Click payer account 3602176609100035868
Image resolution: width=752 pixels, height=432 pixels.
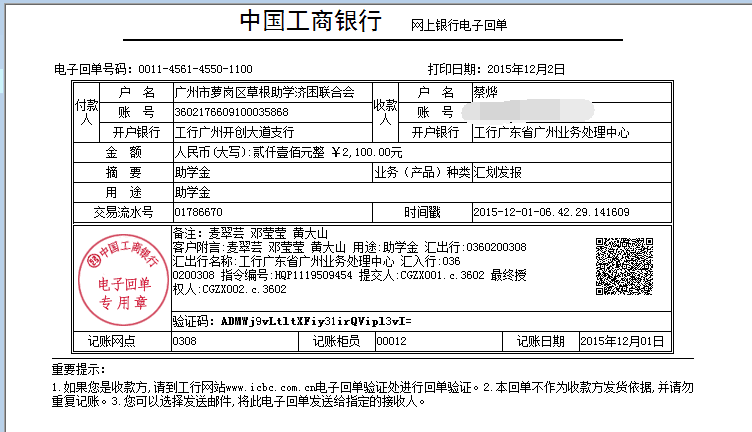[x=232, y=112]
